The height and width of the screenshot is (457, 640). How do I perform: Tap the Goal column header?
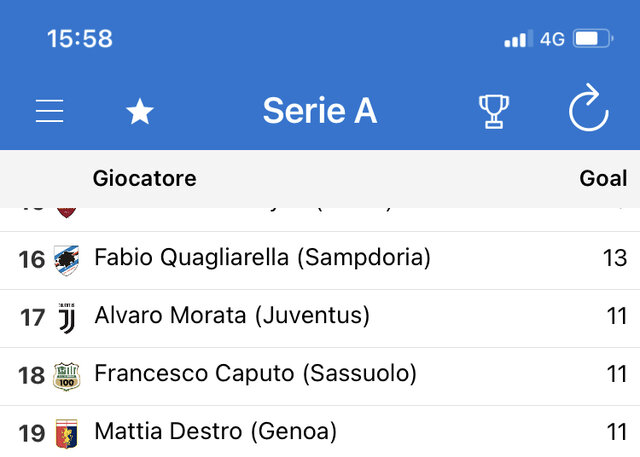[x=603, y=178]
